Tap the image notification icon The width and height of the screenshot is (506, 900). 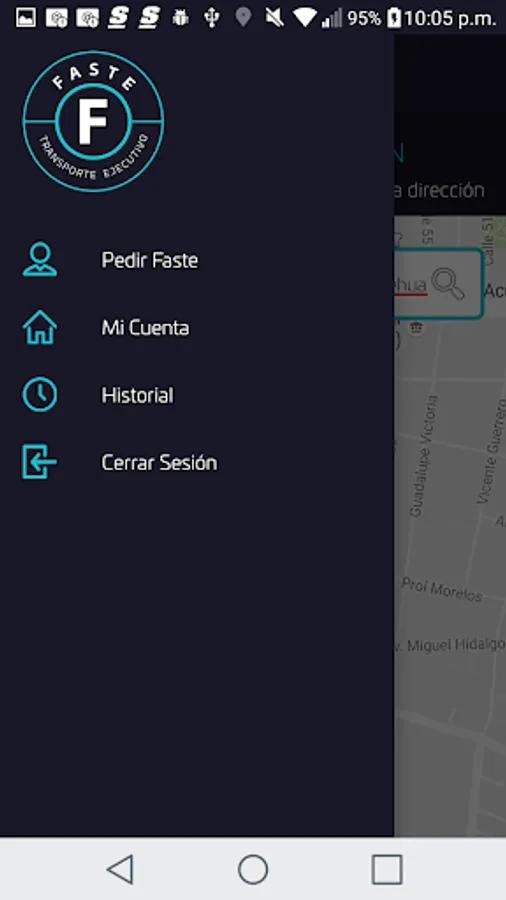point(26,18)
